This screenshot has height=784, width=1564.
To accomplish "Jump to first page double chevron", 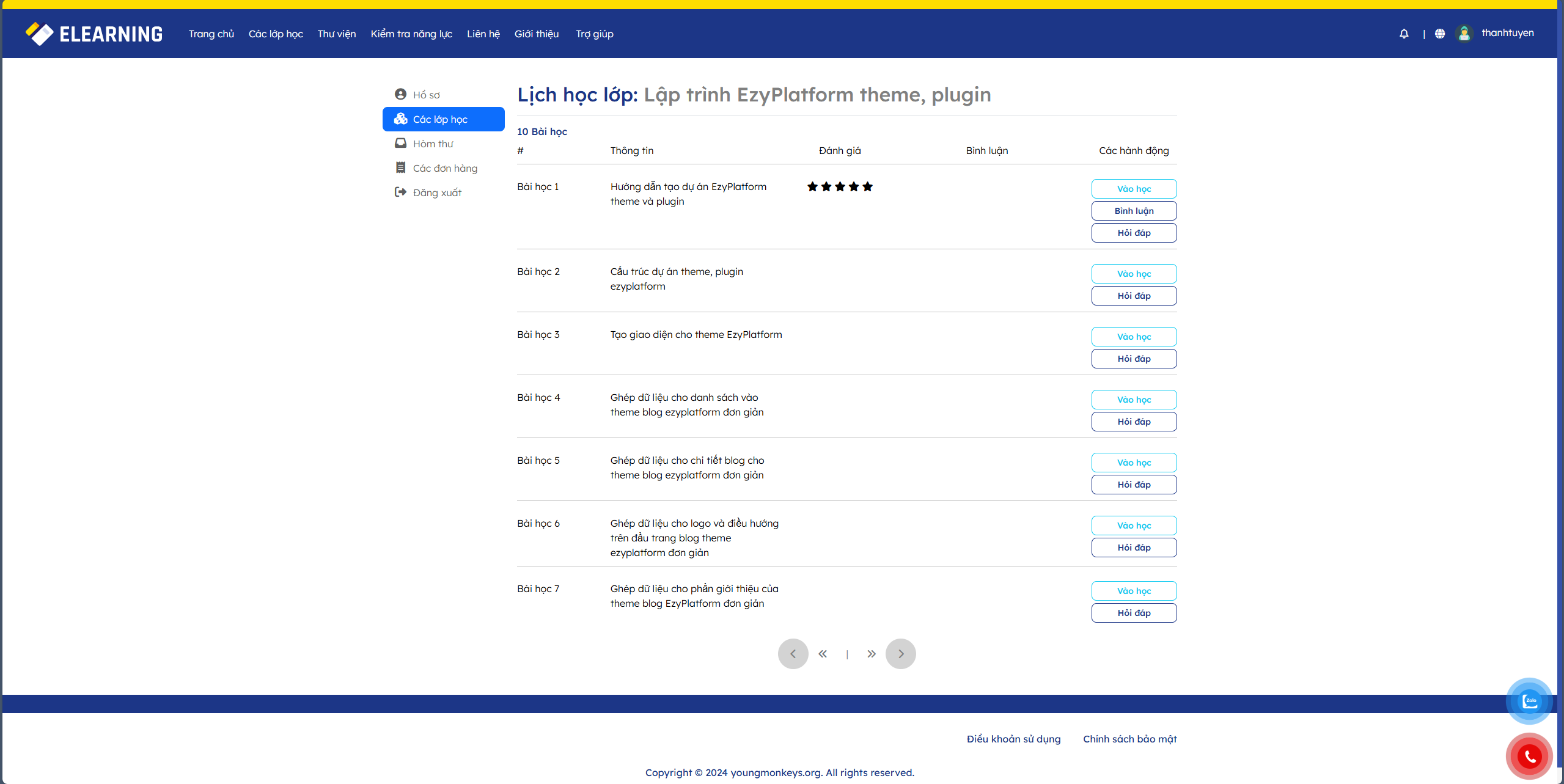I will pos(823,654).
